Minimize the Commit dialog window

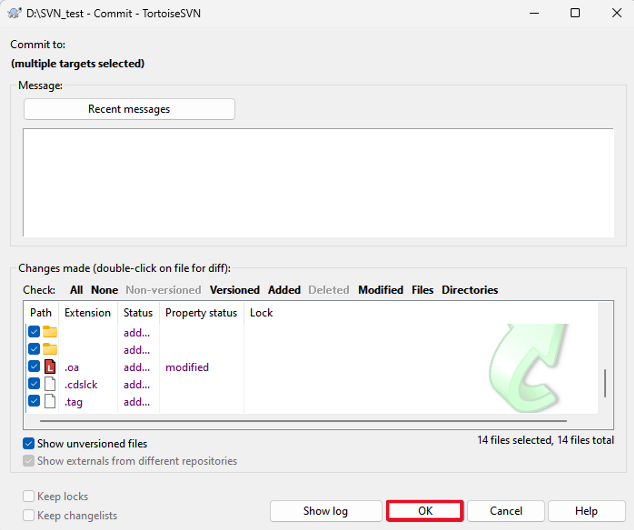[535, 13]
